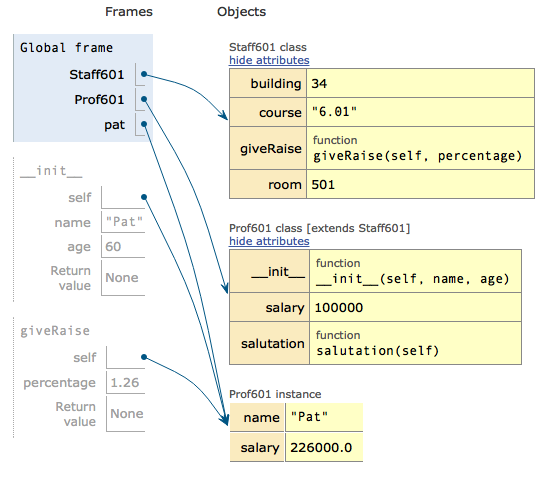Click the course value "6.01"
The height and width of the screenshot is (482, 548).
coord(420,112)
